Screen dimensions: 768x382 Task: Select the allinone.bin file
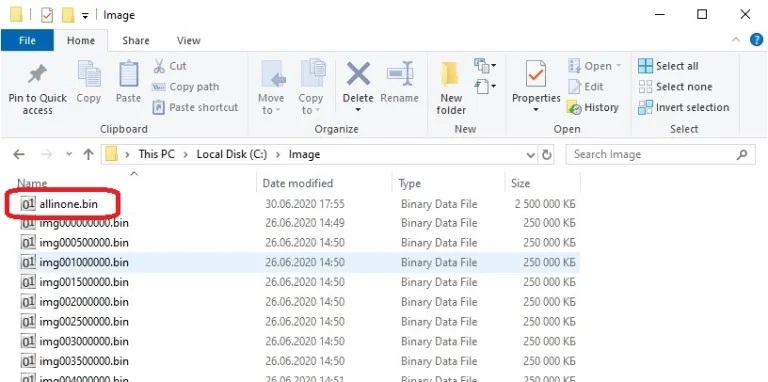(x=69, y=204)
